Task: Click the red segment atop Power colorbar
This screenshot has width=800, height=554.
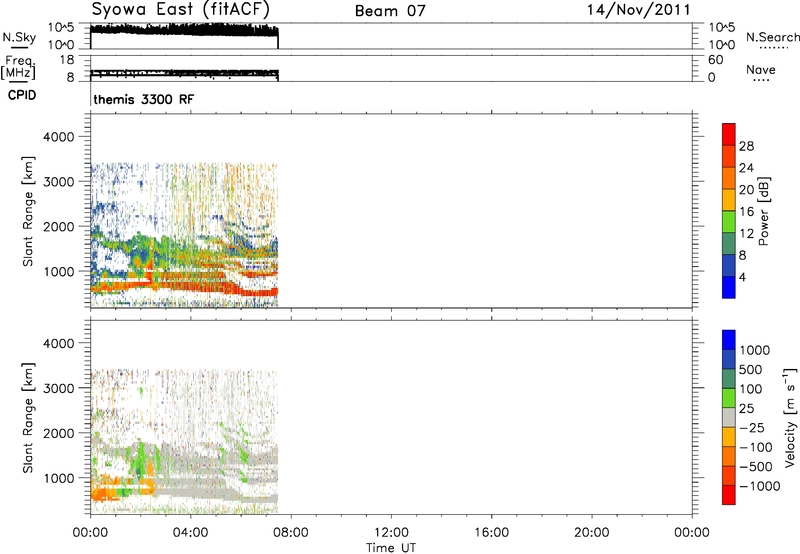Action: (729, 134)
